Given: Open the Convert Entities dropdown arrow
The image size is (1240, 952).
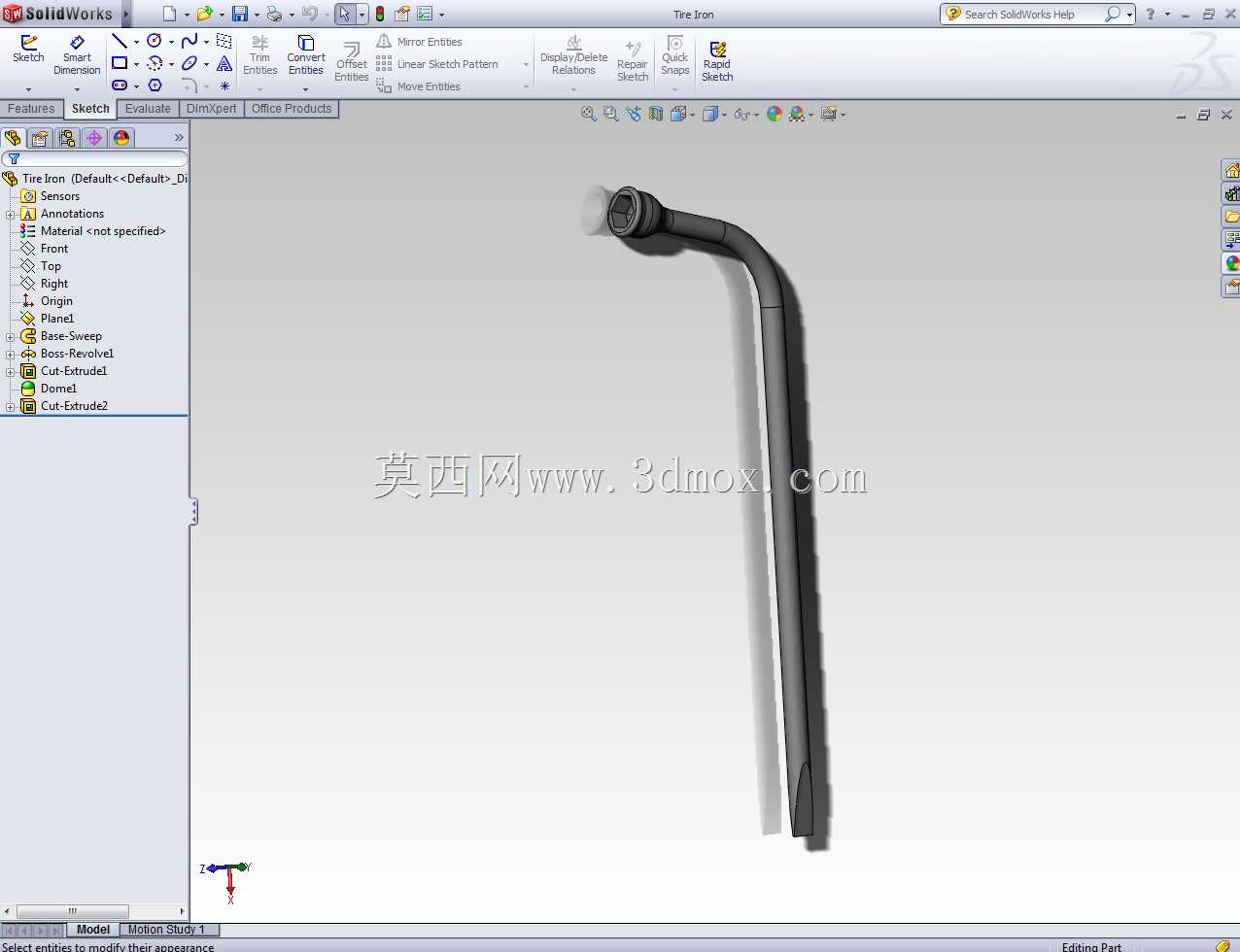Looking at the screenshot, I should (x=305, y=89).
